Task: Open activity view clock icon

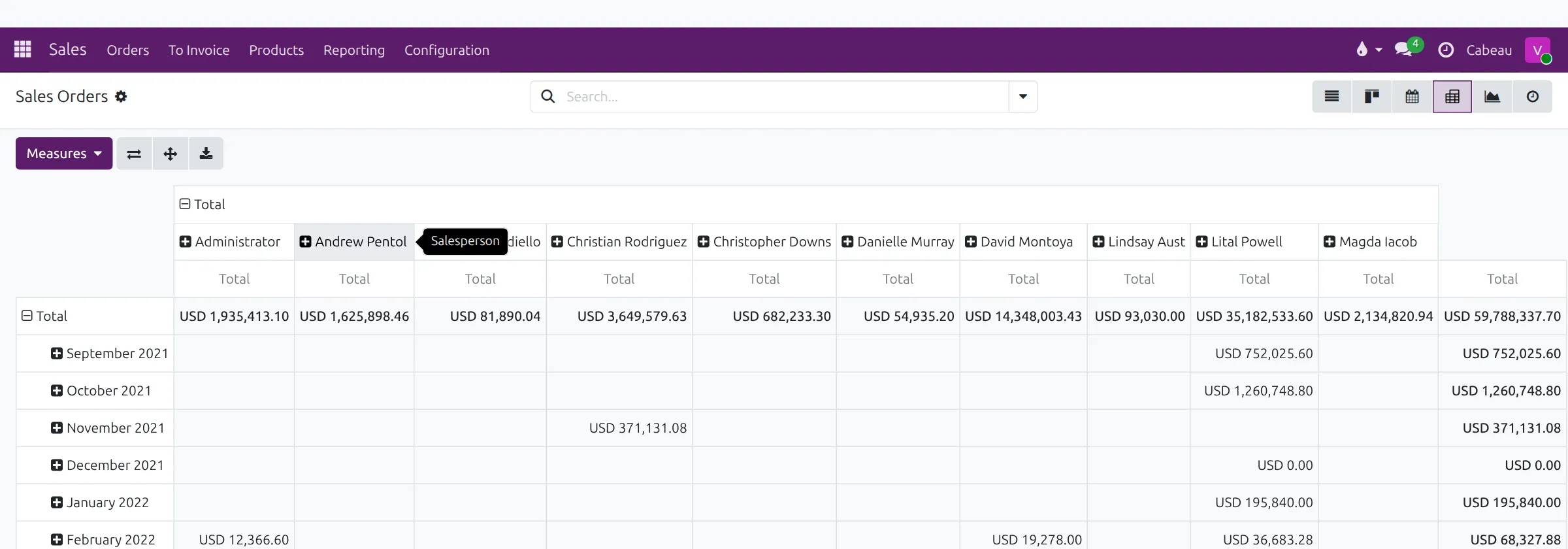Action: pyautogui.click(x=1533, y=97)
